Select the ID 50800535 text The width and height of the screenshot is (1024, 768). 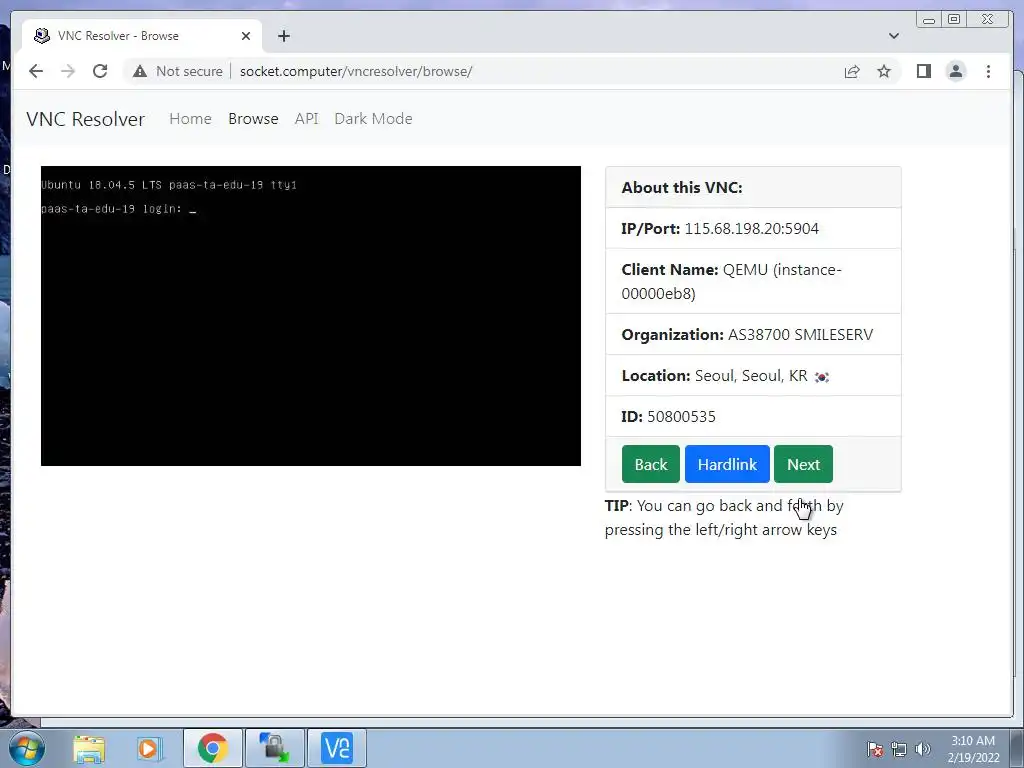pos(669,417)
